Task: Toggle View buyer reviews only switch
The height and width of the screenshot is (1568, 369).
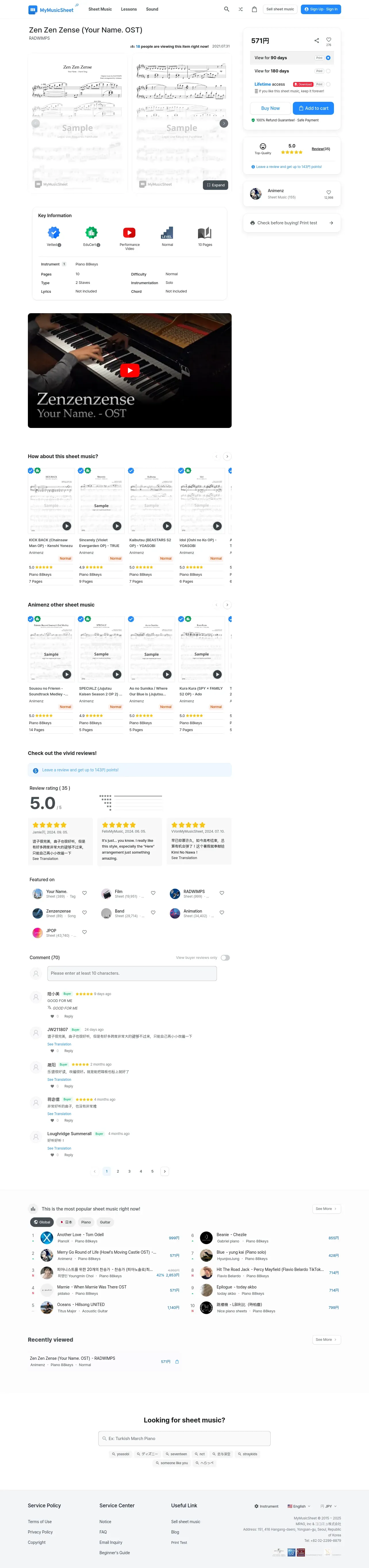Action: point(225,957)
